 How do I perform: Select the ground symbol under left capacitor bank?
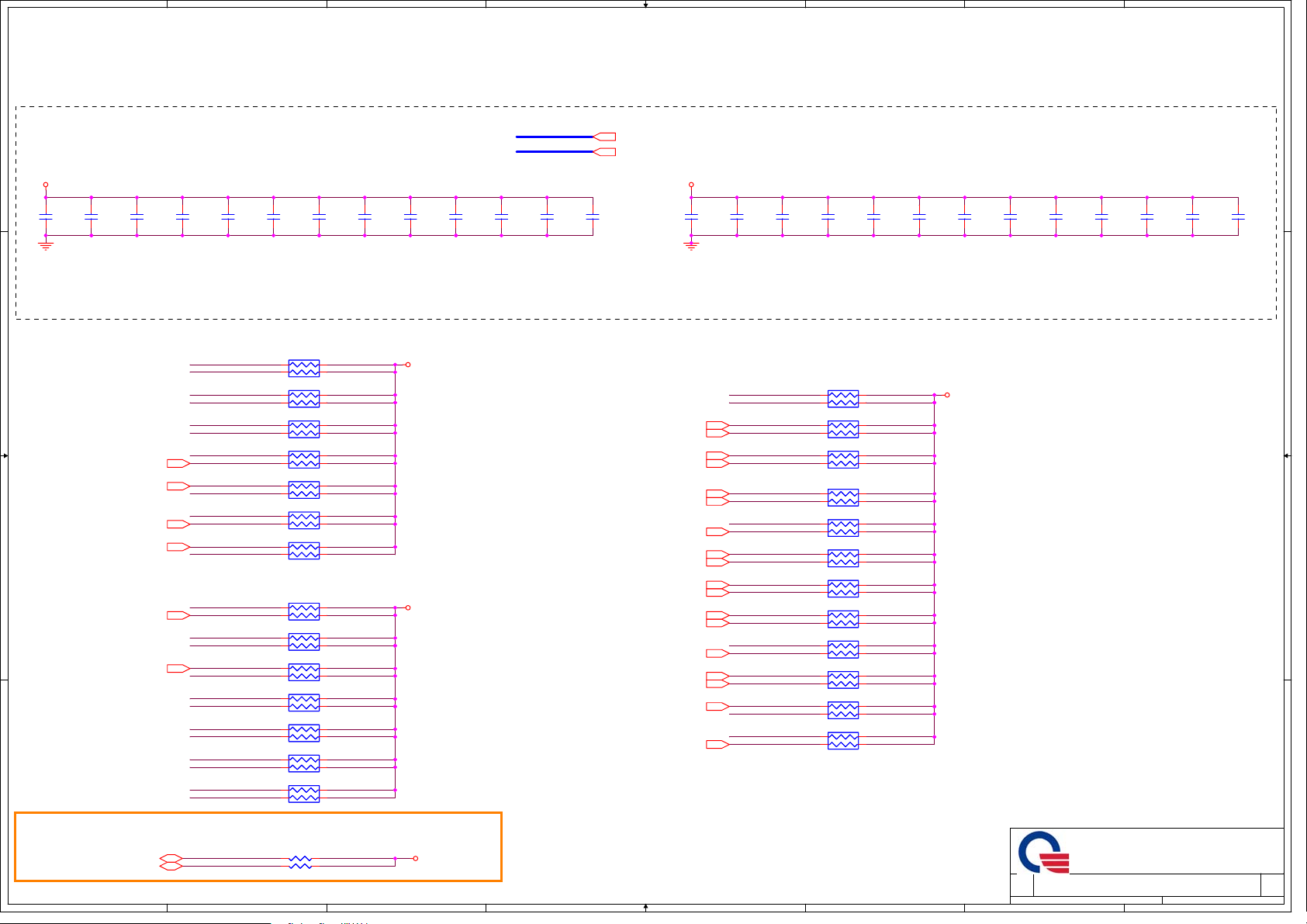[x=46, y=245]
